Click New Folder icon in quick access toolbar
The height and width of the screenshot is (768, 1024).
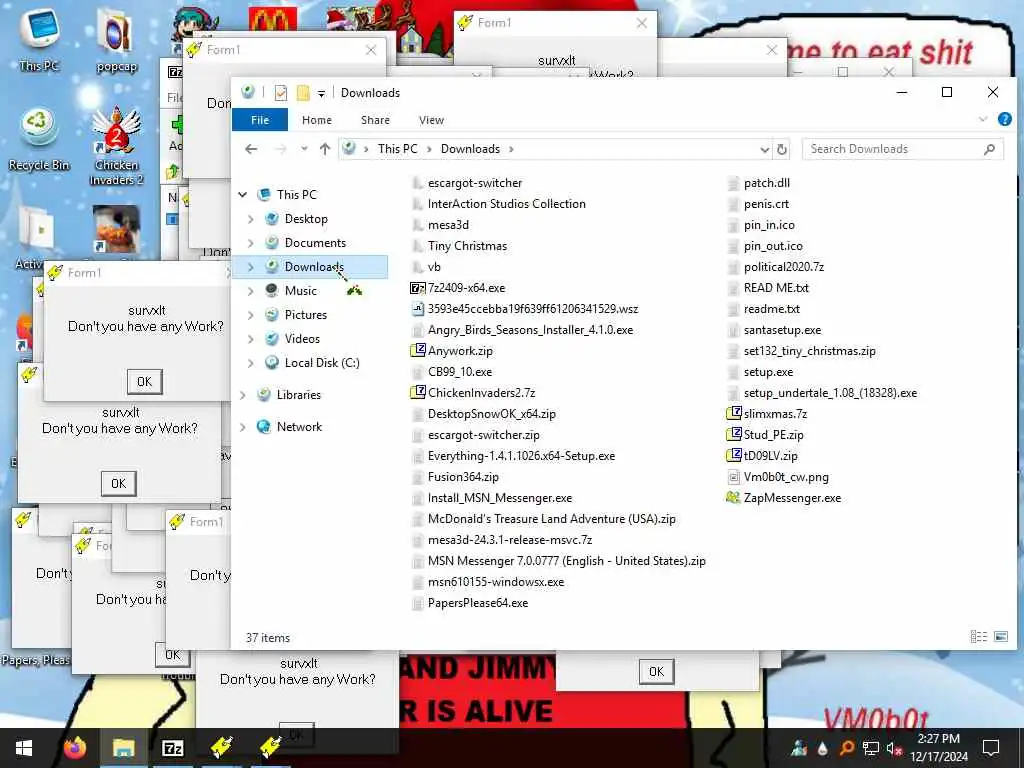pos(303,93)
